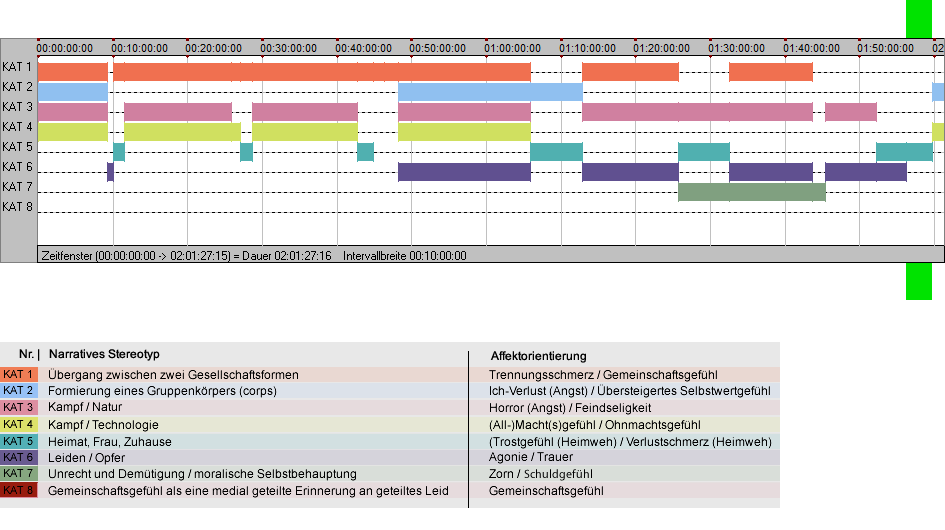
Task: Select the last short pink KAT 3 segment
Action: coord(851,112)
